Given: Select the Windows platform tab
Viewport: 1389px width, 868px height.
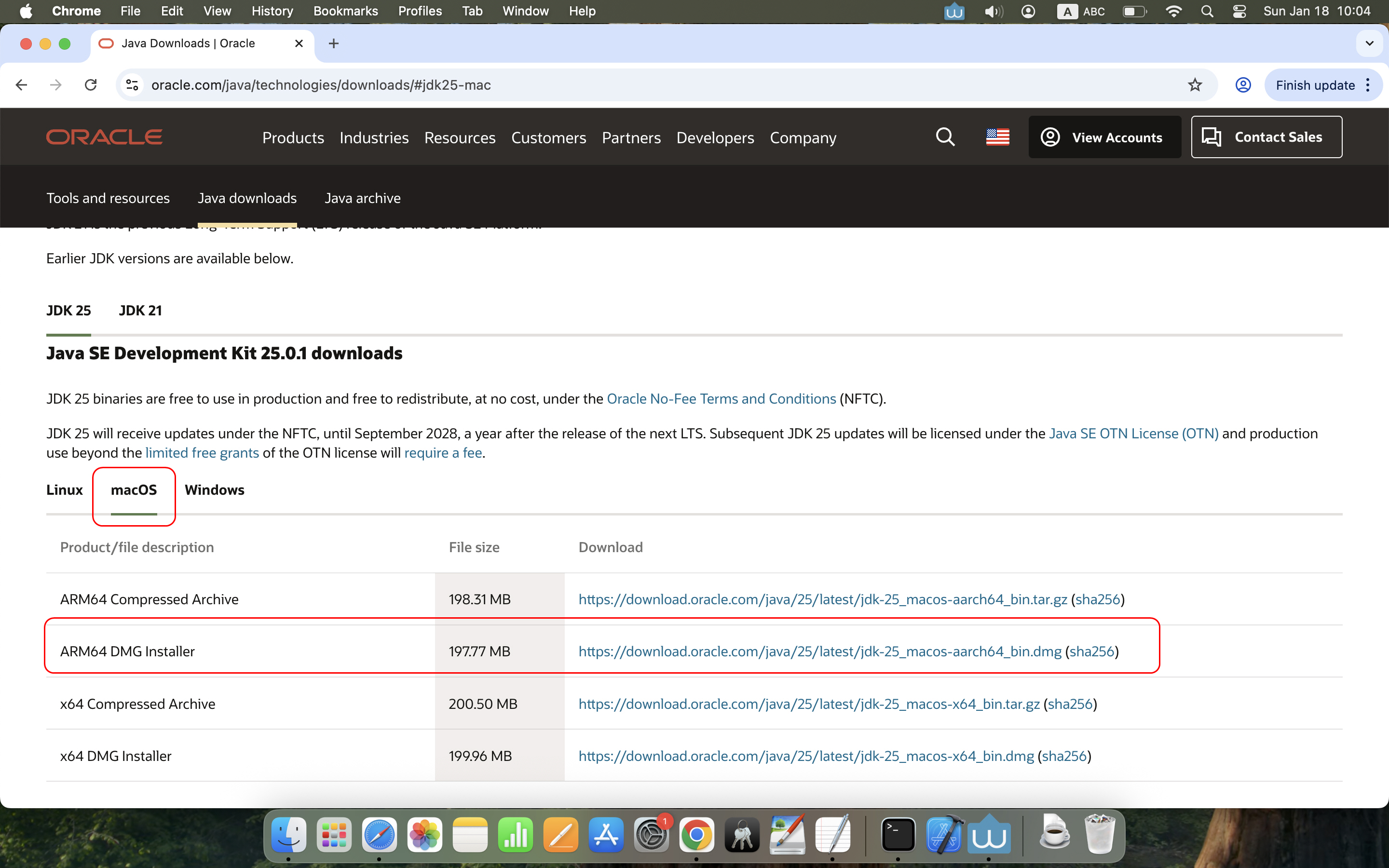Looking at the screenshot, I should [x=214, y=489].
